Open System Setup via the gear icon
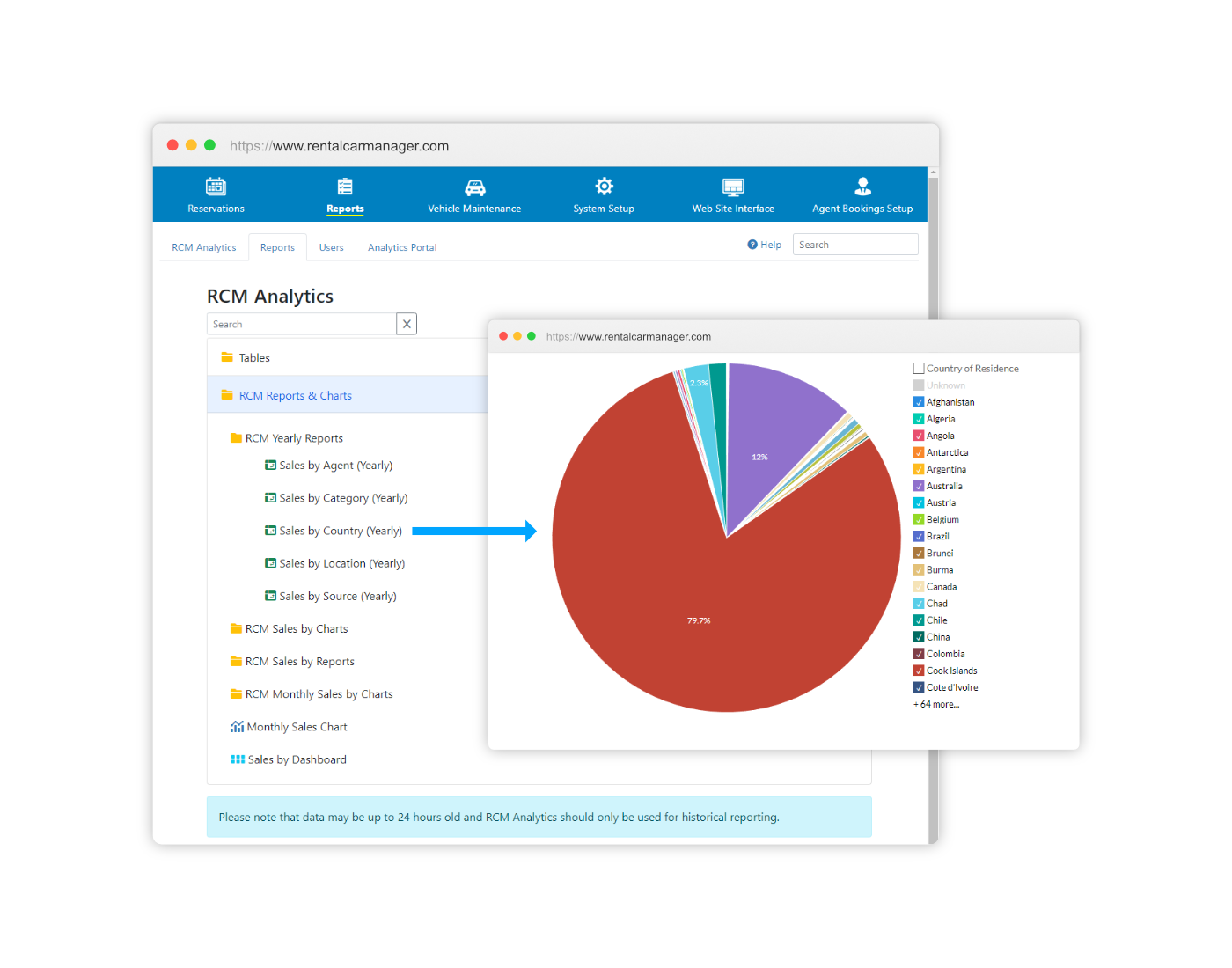This screenshot has height=968, width=1232. tap(603, 187)
